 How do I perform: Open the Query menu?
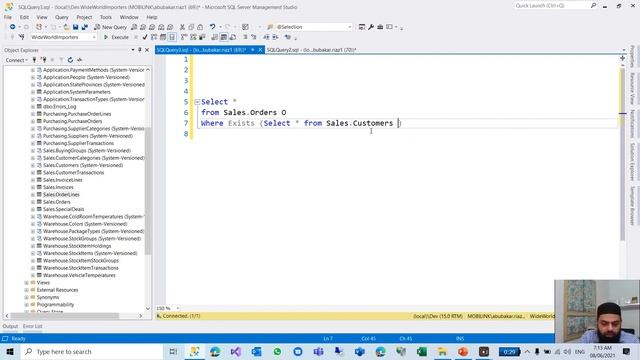[62, 17]
